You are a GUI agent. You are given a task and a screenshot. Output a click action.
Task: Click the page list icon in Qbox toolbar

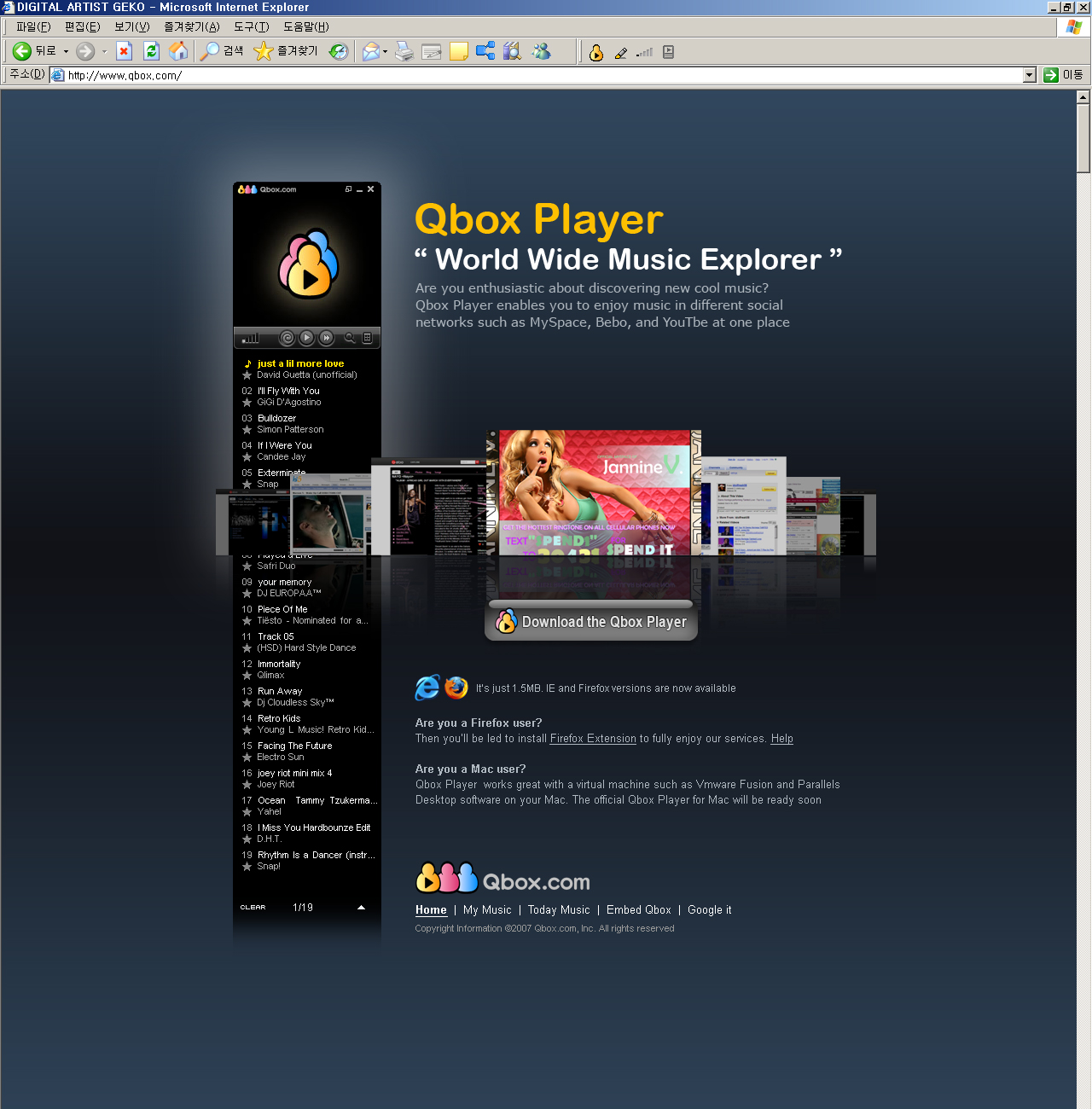click(x=669, y=52)
